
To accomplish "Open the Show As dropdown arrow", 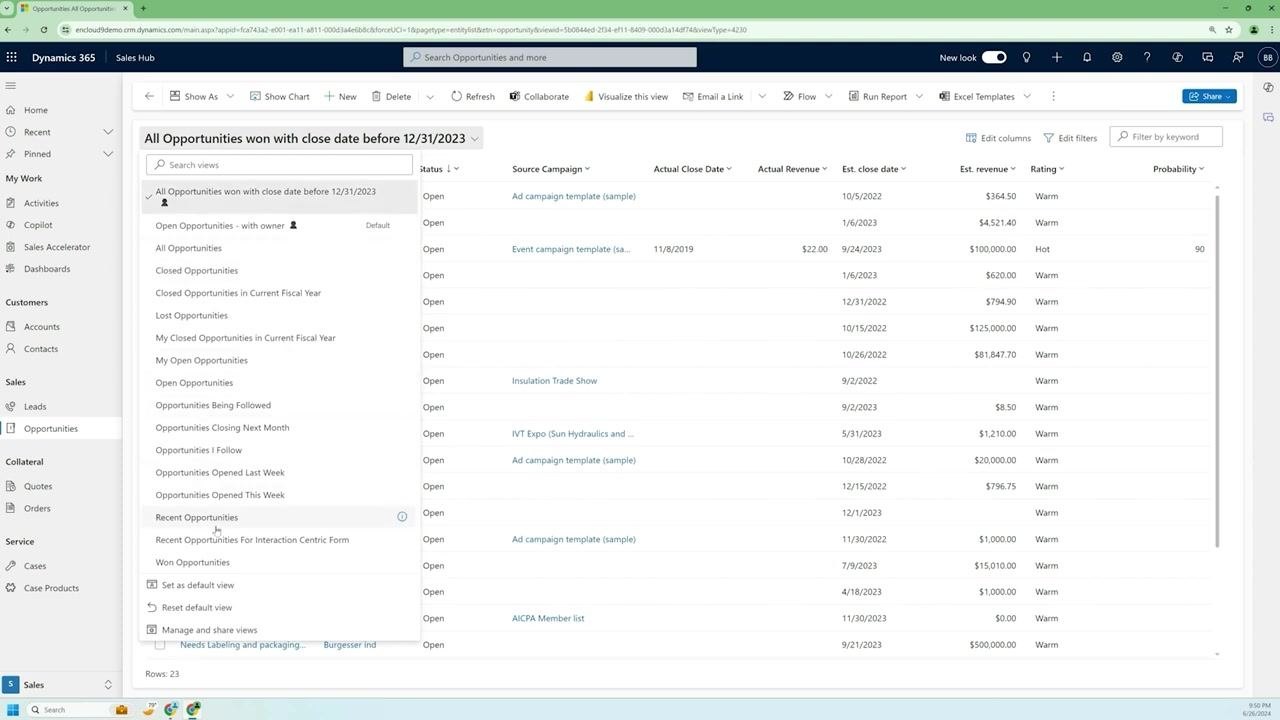I will [230, 96].
